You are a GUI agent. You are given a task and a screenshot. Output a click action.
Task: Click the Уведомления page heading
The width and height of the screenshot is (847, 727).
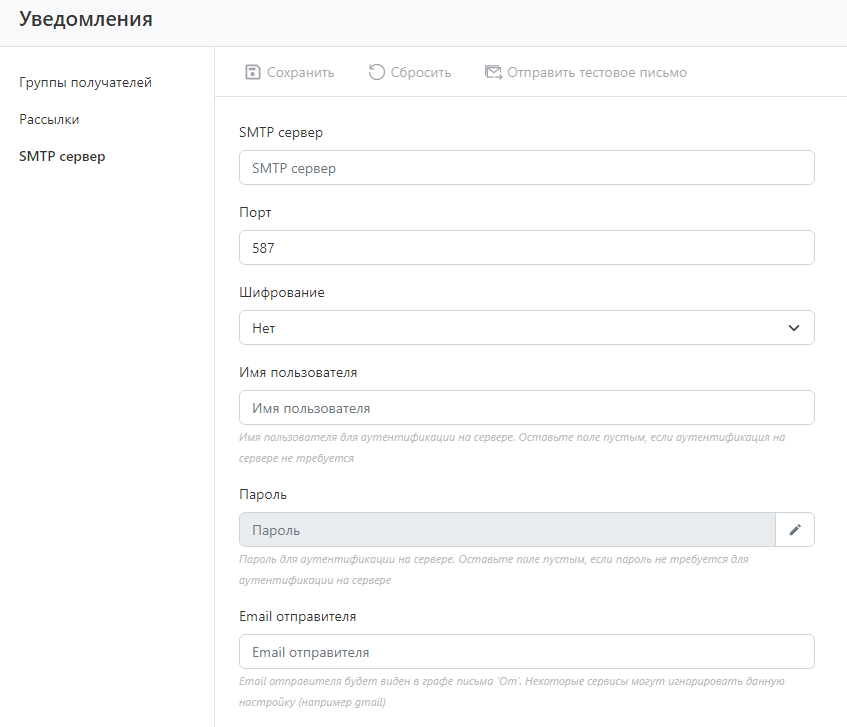pyautogui.click(x=86, y=19)
